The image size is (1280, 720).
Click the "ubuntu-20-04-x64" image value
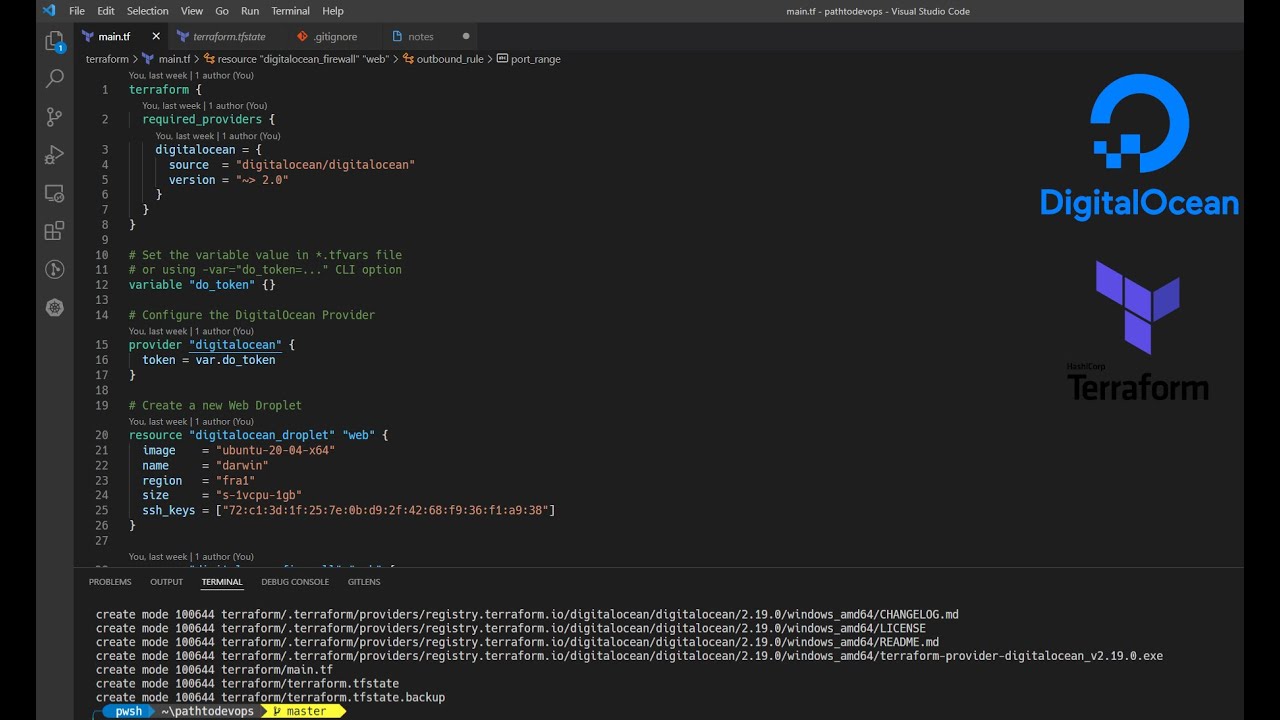tap(275, 451)
